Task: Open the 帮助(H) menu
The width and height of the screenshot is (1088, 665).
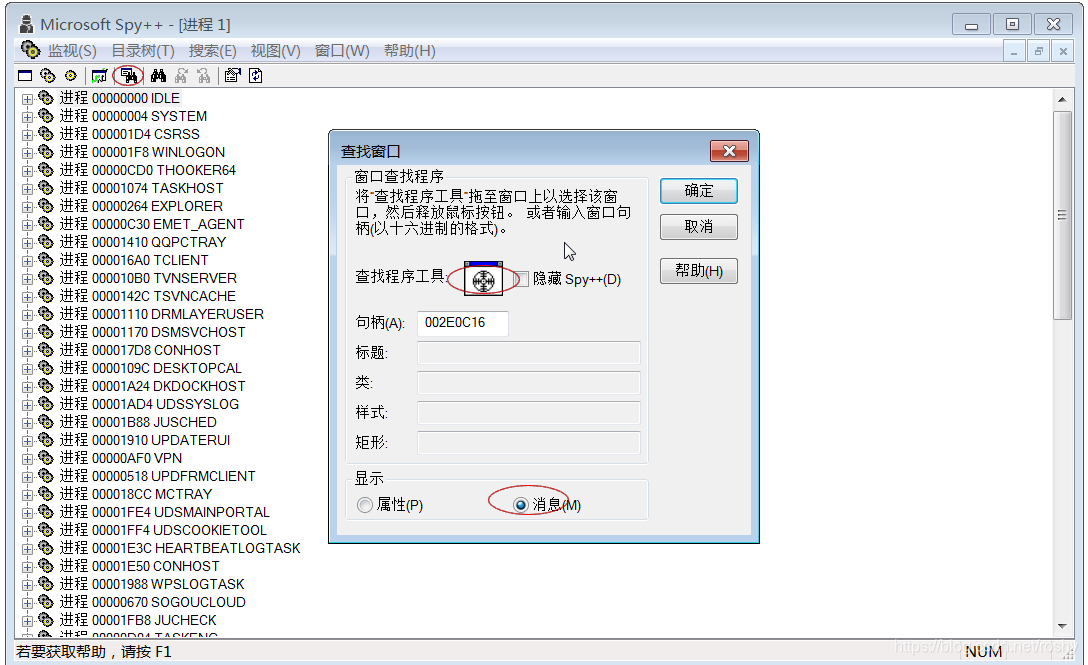Action: 409,51
